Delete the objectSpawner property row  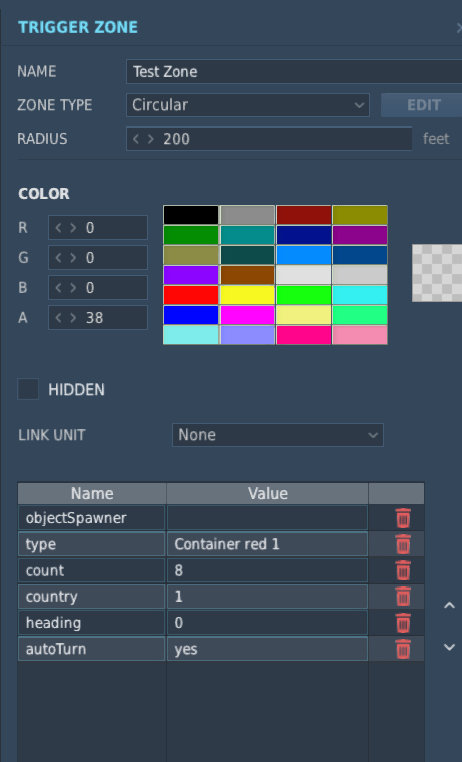403,518
